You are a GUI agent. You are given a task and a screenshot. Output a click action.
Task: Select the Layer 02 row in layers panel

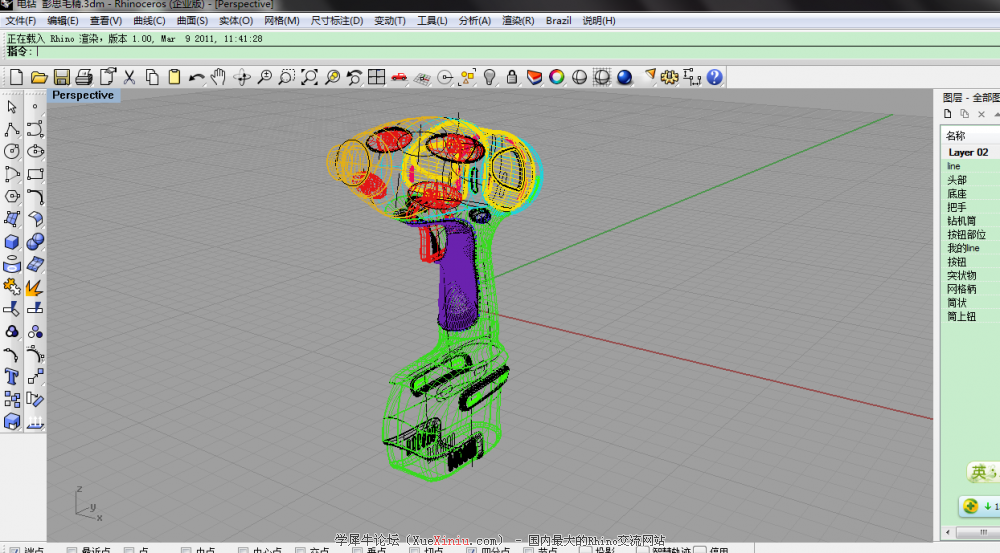(970, 152)
